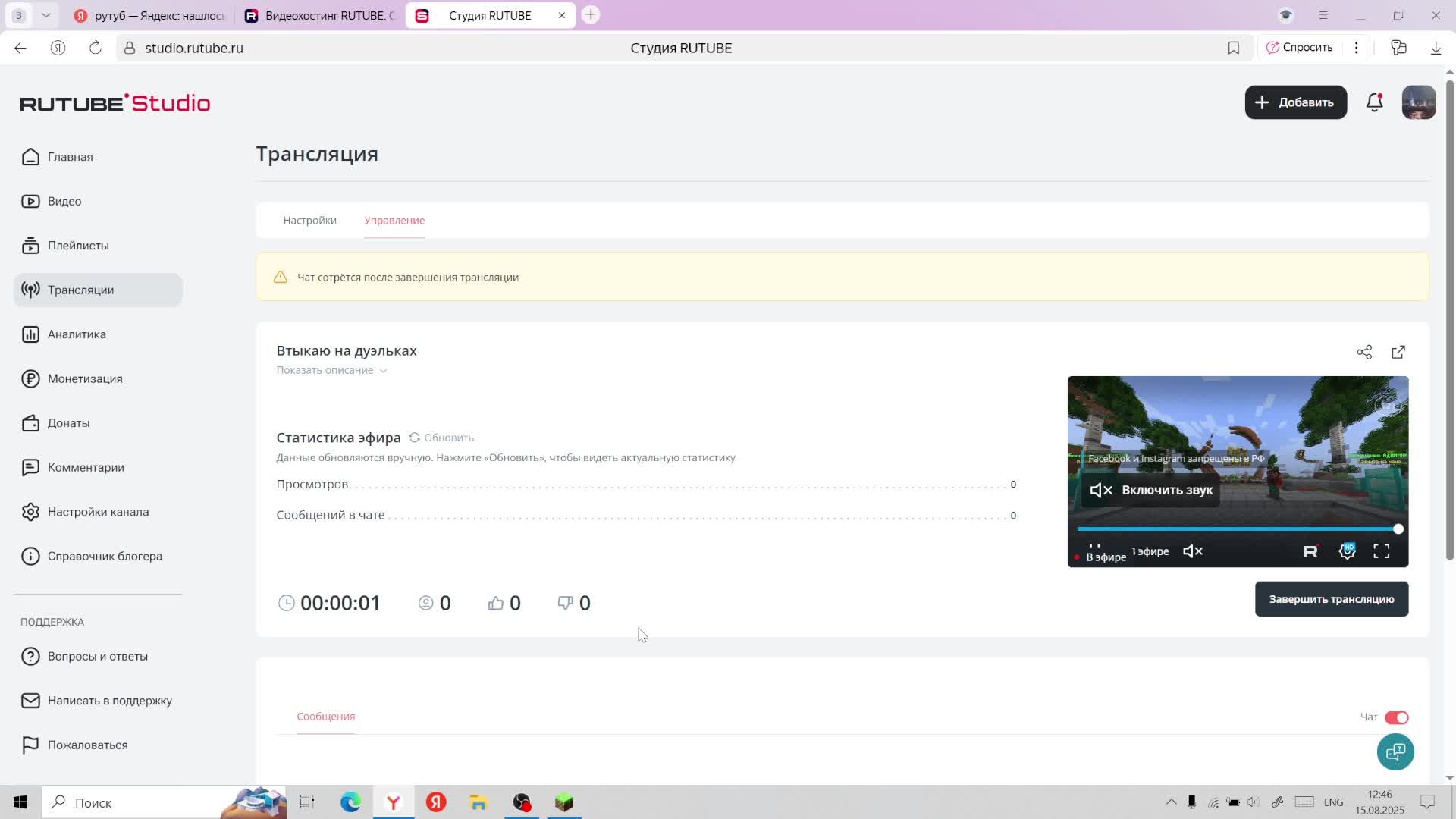Enter fullscreen in the video player

1382,551
